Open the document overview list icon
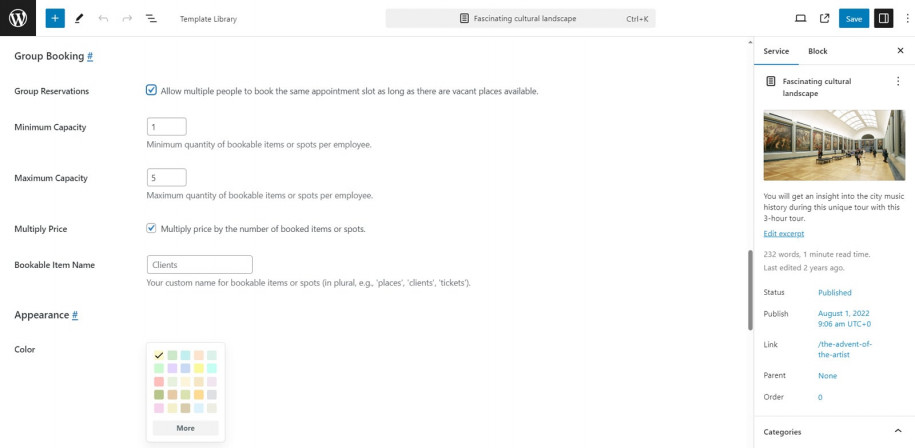The width and height of the screenshot is (915, 448). click(151, 18)
